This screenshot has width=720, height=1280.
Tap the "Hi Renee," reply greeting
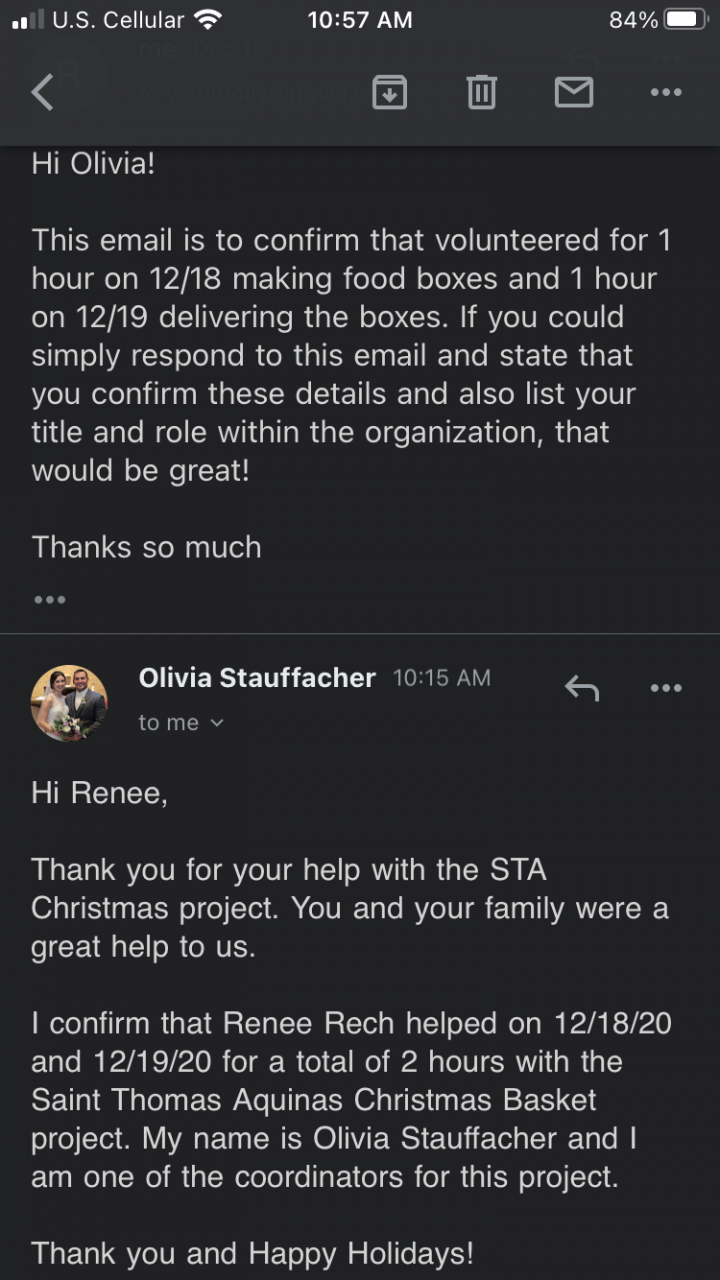point(97,793)
